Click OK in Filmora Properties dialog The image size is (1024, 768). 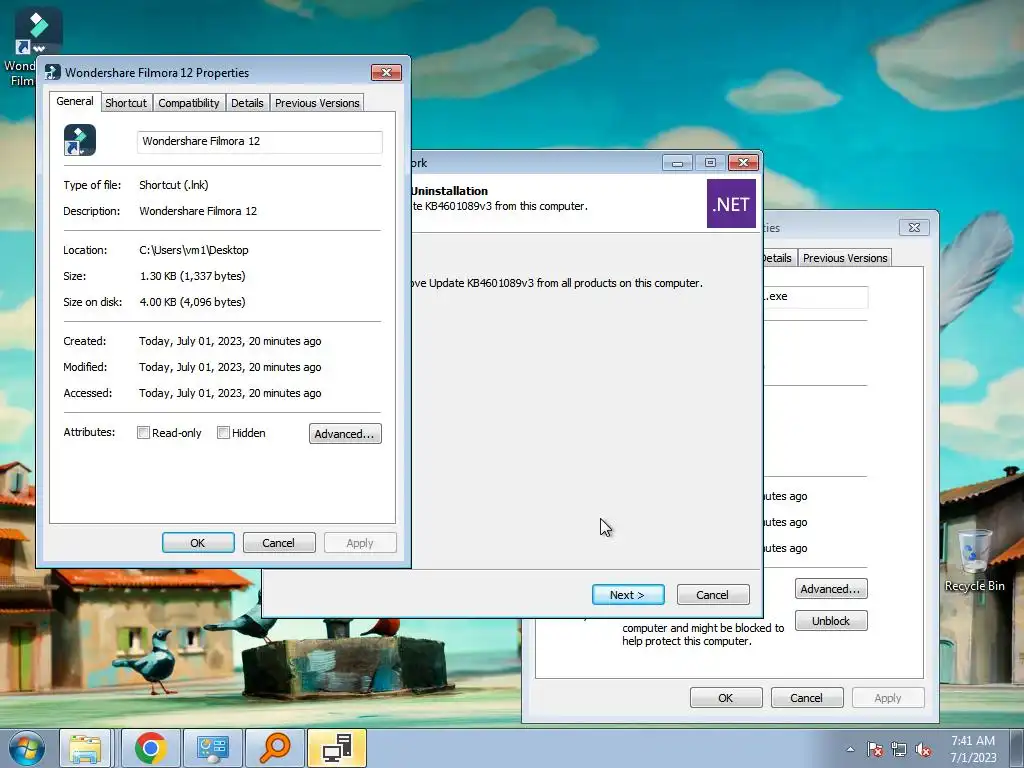(198, 543)
